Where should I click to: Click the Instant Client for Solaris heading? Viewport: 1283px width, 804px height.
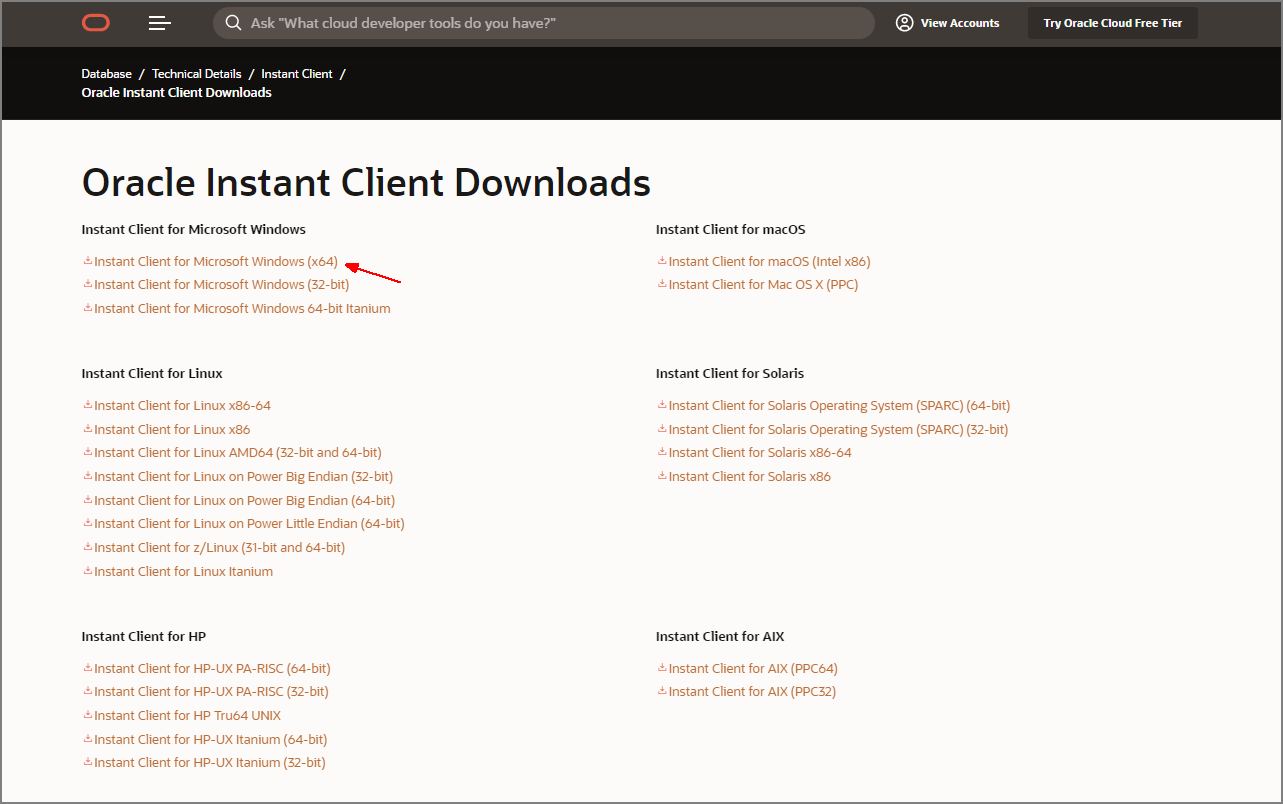[730, 373]
